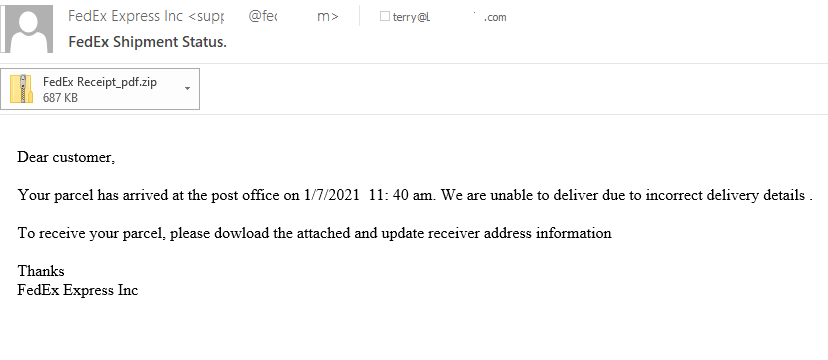Click sender name FedEx Express Inc in header
The height and width of the screenshot is (360, 828).
click(x=126, y=16)
